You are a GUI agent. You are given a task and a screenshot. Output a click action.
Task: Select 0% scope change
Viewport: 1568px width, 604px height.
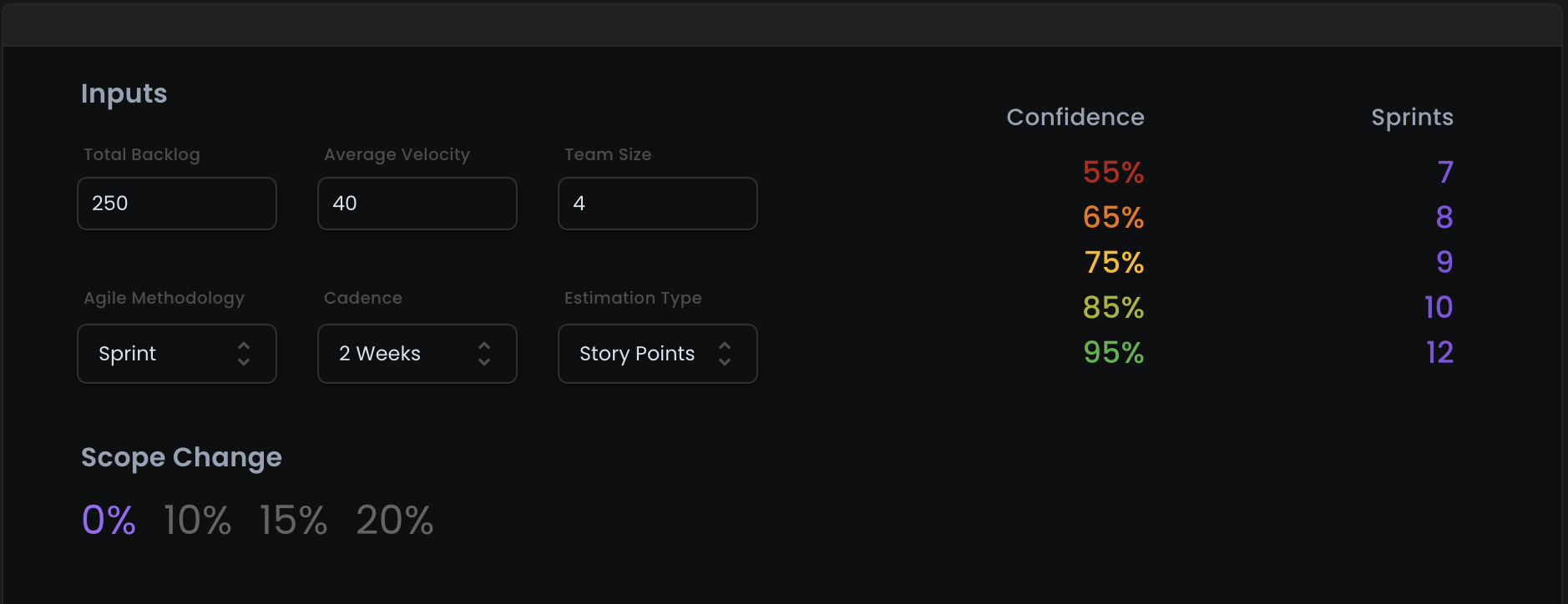coord(109,521)
